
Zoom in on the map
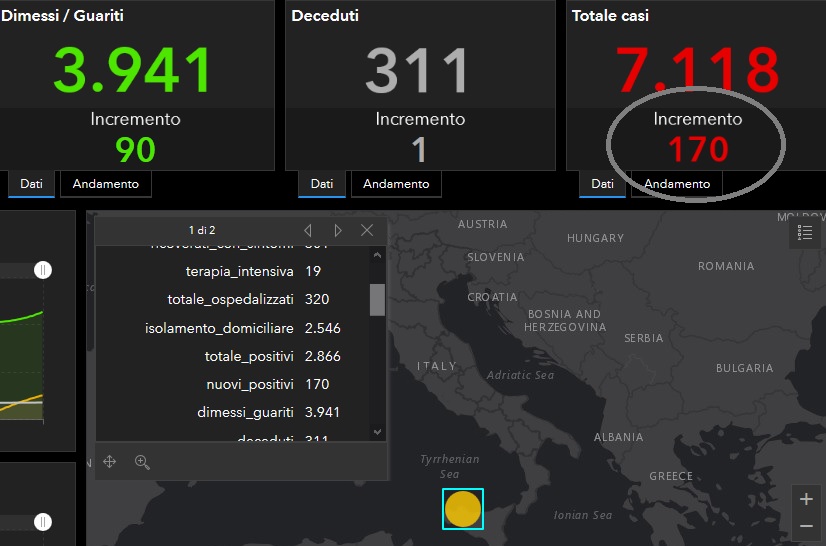[x=806, y=499]
